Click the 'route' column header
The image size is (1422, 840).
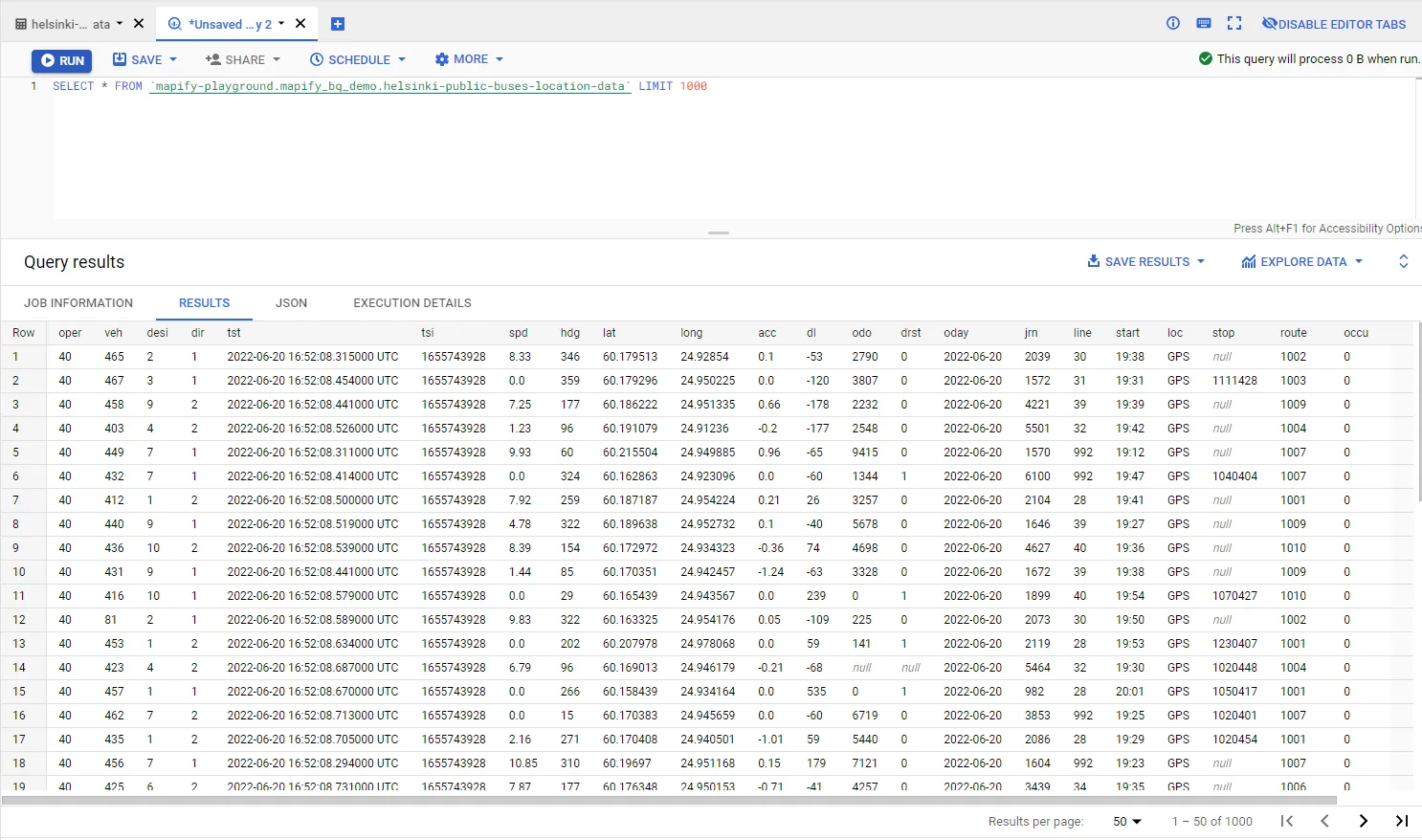pyautogui.click(x=1294, y=333)
